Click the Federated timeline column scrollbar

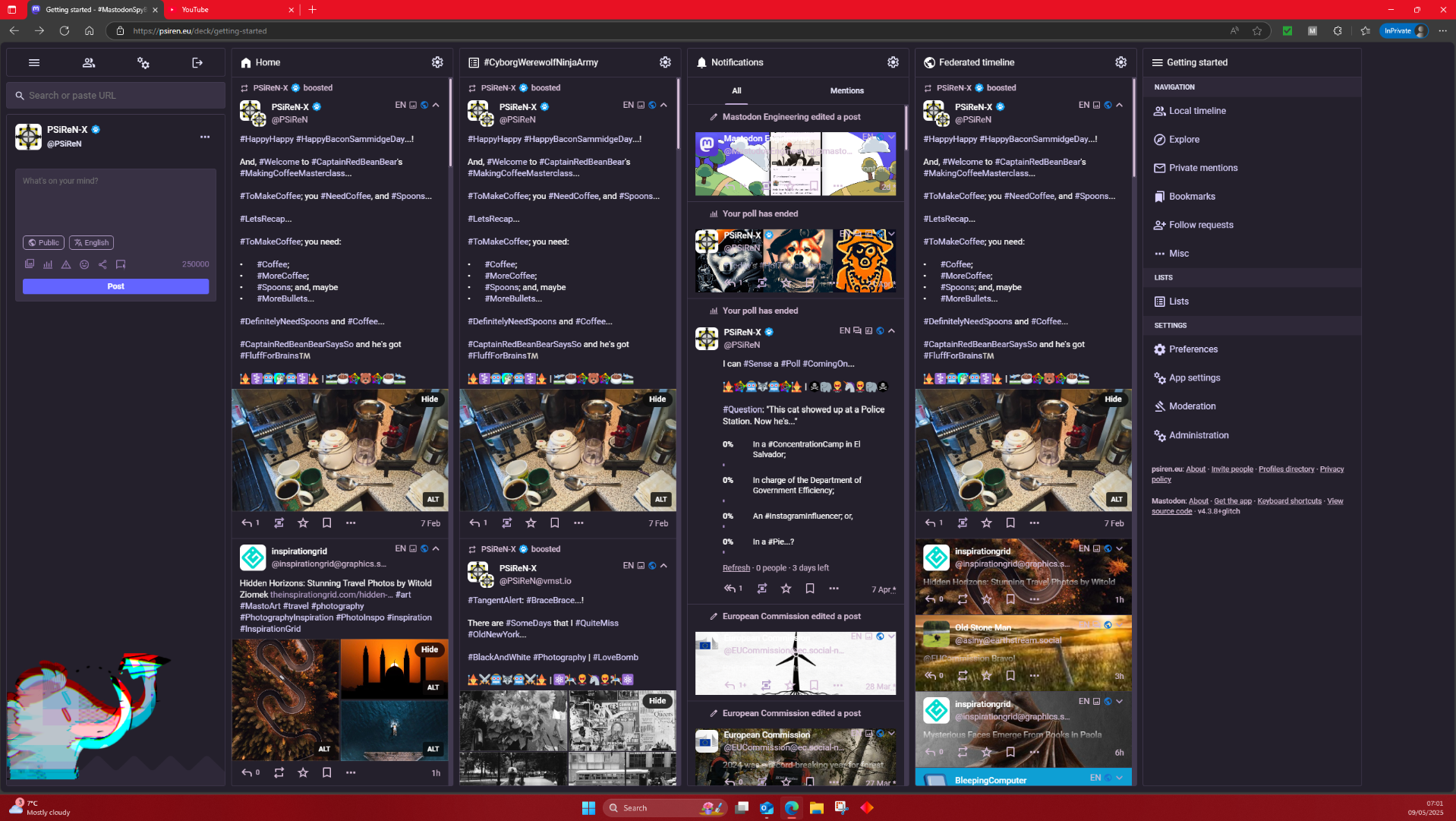point(1133,128)
